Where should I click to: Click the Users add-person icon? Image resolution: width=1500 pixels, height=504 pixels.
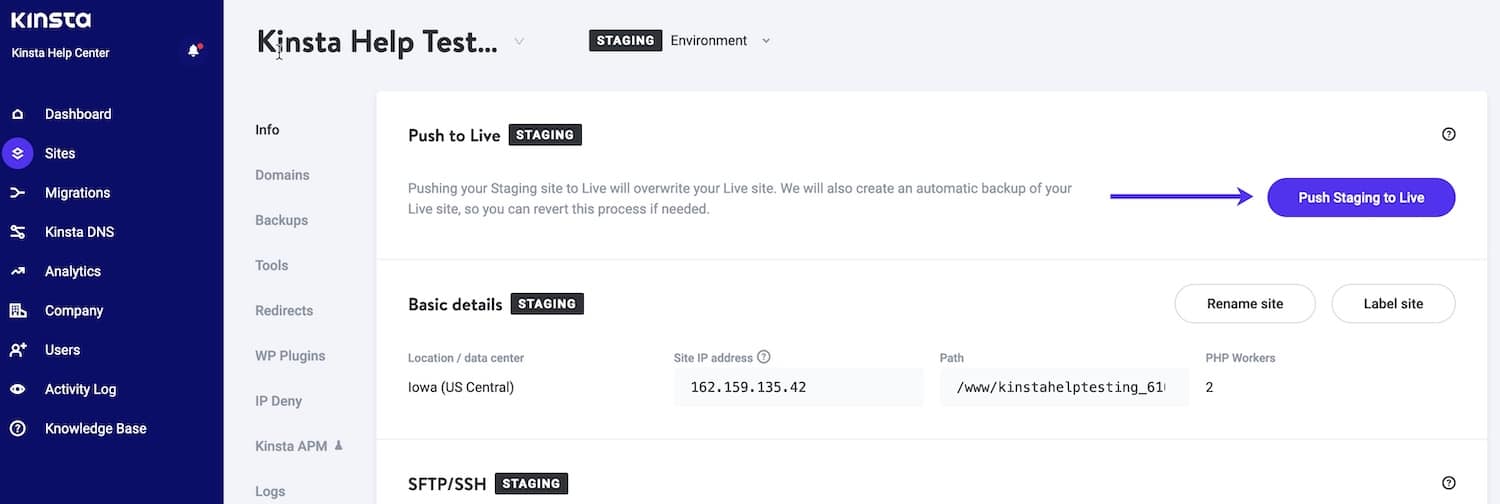click(x=18, y=350)
